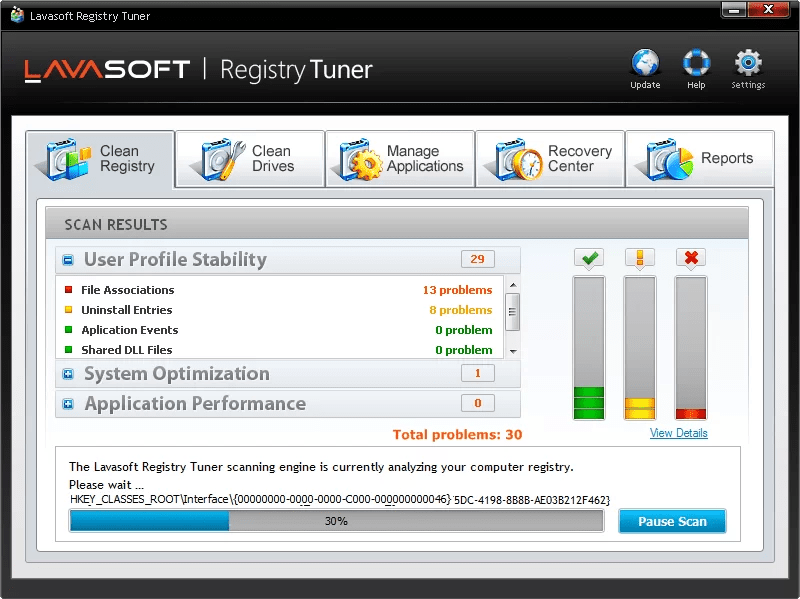Select the Shared DLL Files row
Image resolution: width=800 pixels, height=599 pixels.
[280, 350]
